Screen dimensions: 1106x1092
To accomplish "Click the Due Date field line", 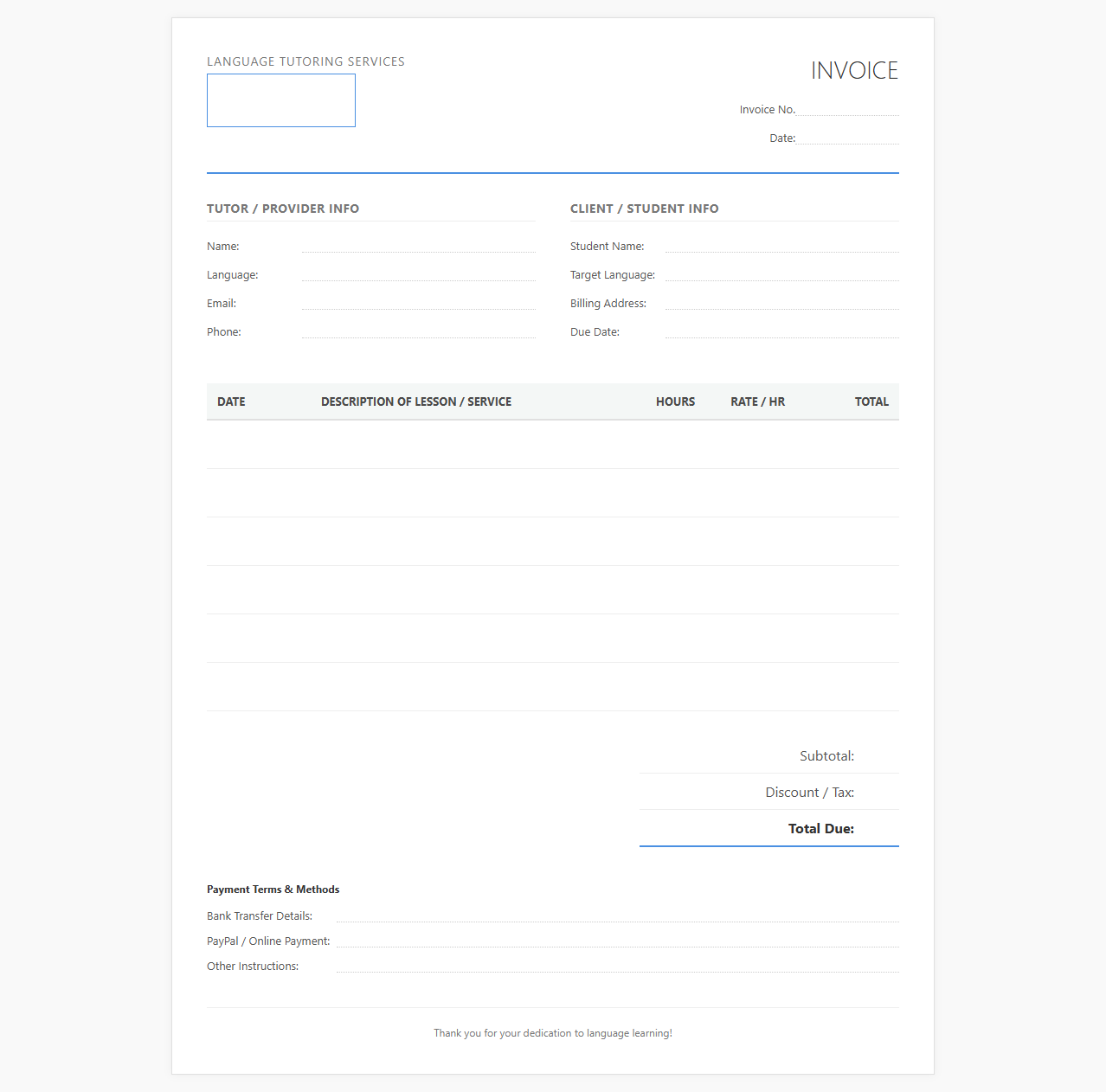I will (x=782, y=331).
